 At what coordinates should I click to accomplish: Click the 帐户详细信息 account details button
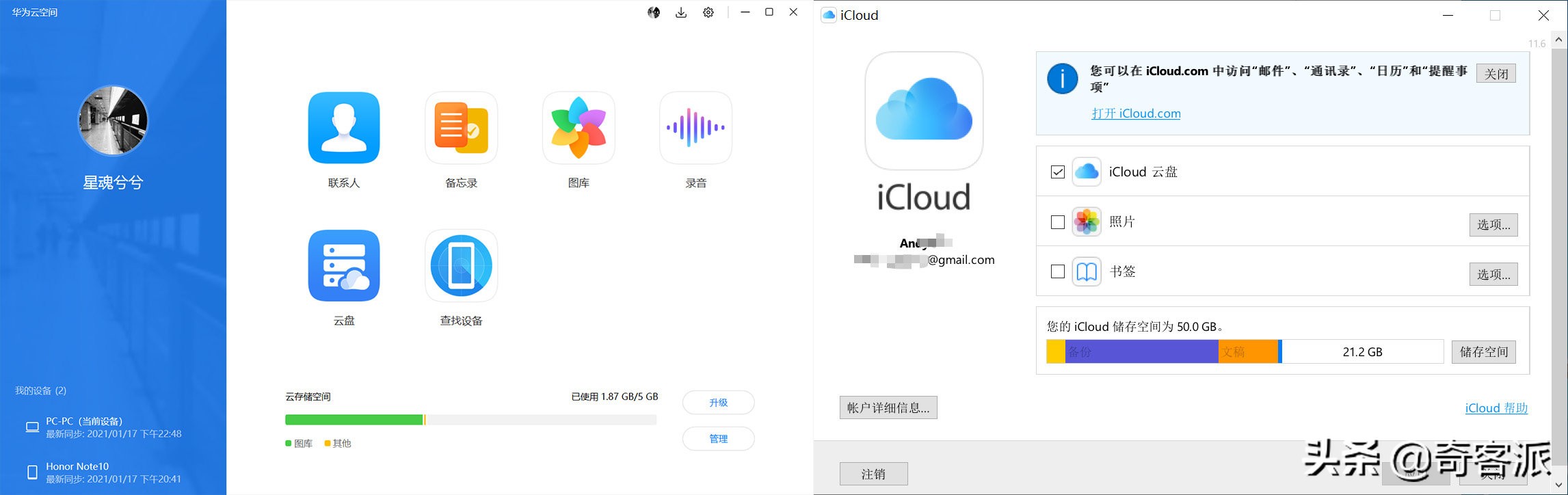click(x=888, y=408)
